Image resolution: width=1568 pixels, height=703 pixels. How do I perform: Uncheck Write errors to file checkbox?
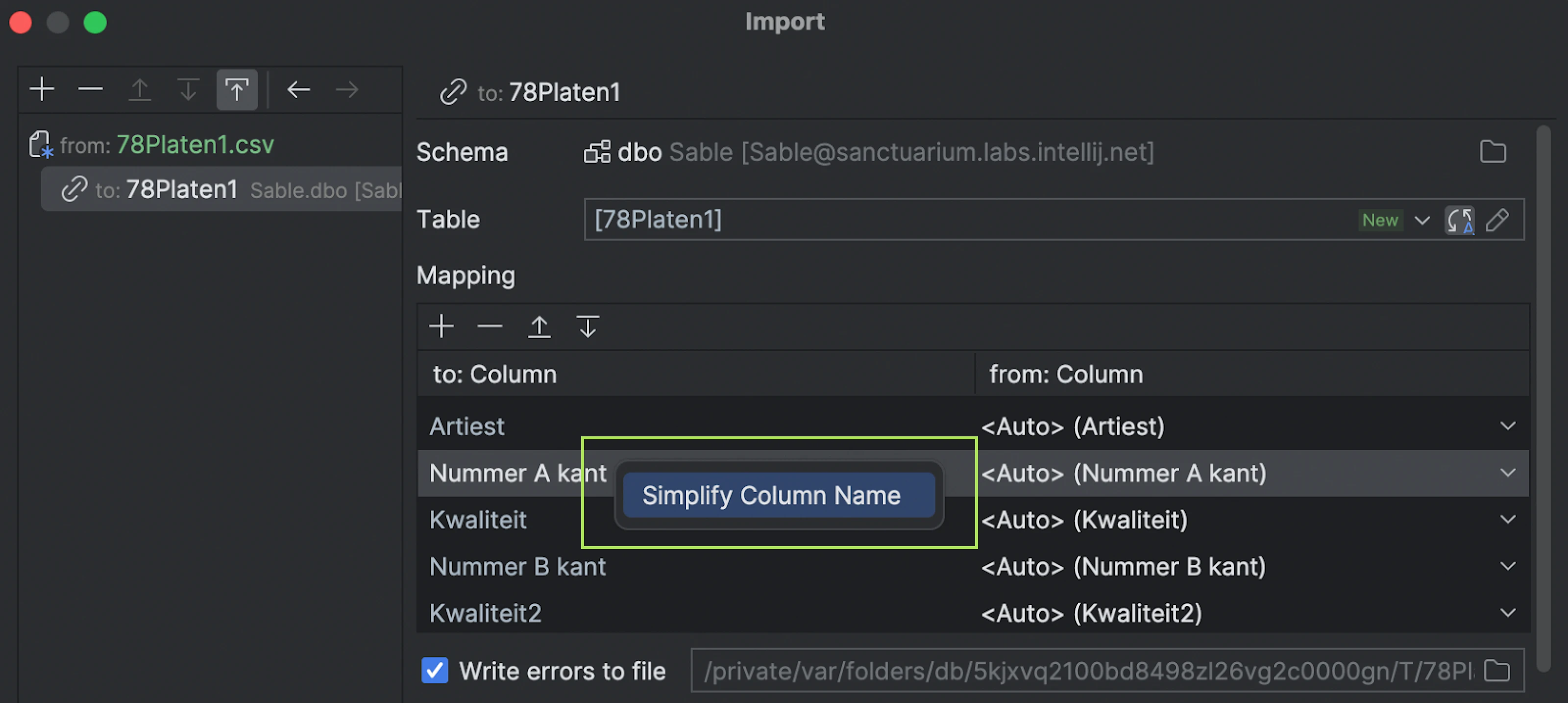tap(435, 670)
